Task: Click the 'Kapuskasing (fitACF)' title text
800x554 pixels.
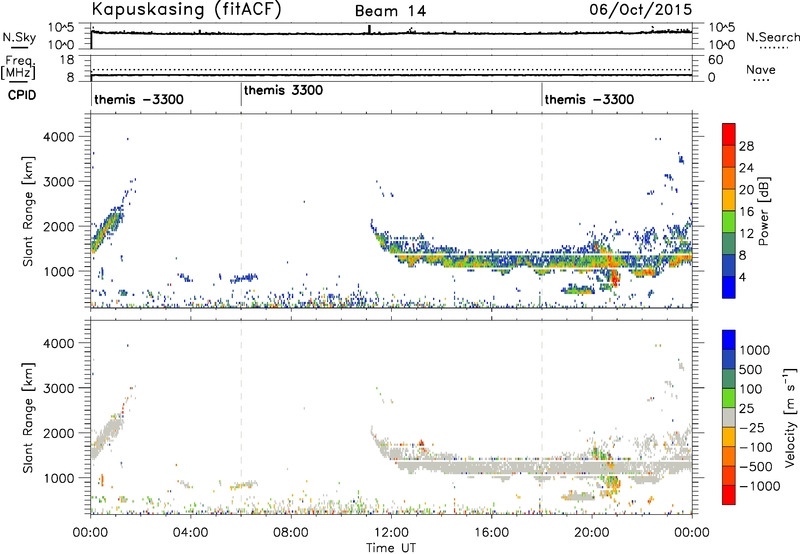Action: [x=186, y=10]
